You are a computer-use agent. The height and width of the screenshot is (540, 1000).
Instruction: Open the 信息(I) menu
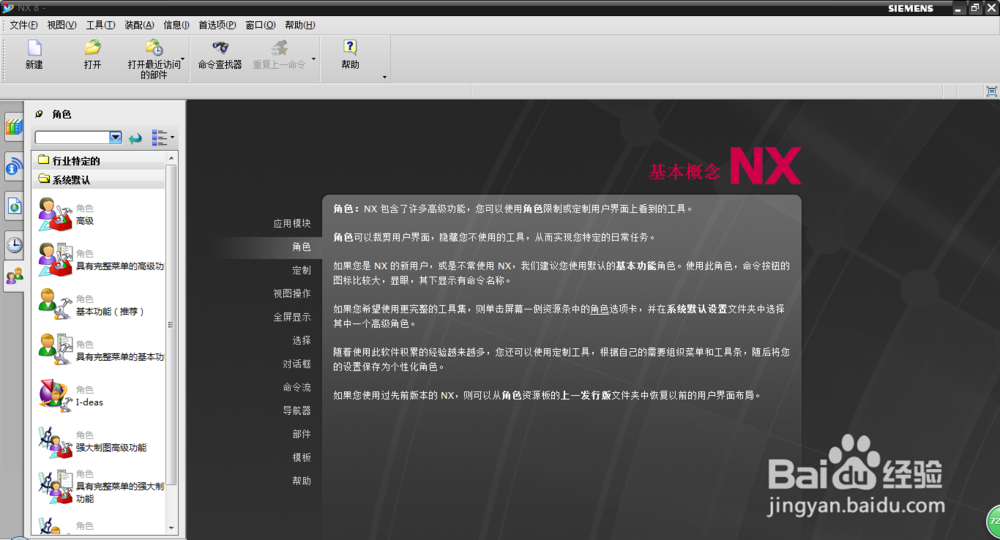coord(176,25)
